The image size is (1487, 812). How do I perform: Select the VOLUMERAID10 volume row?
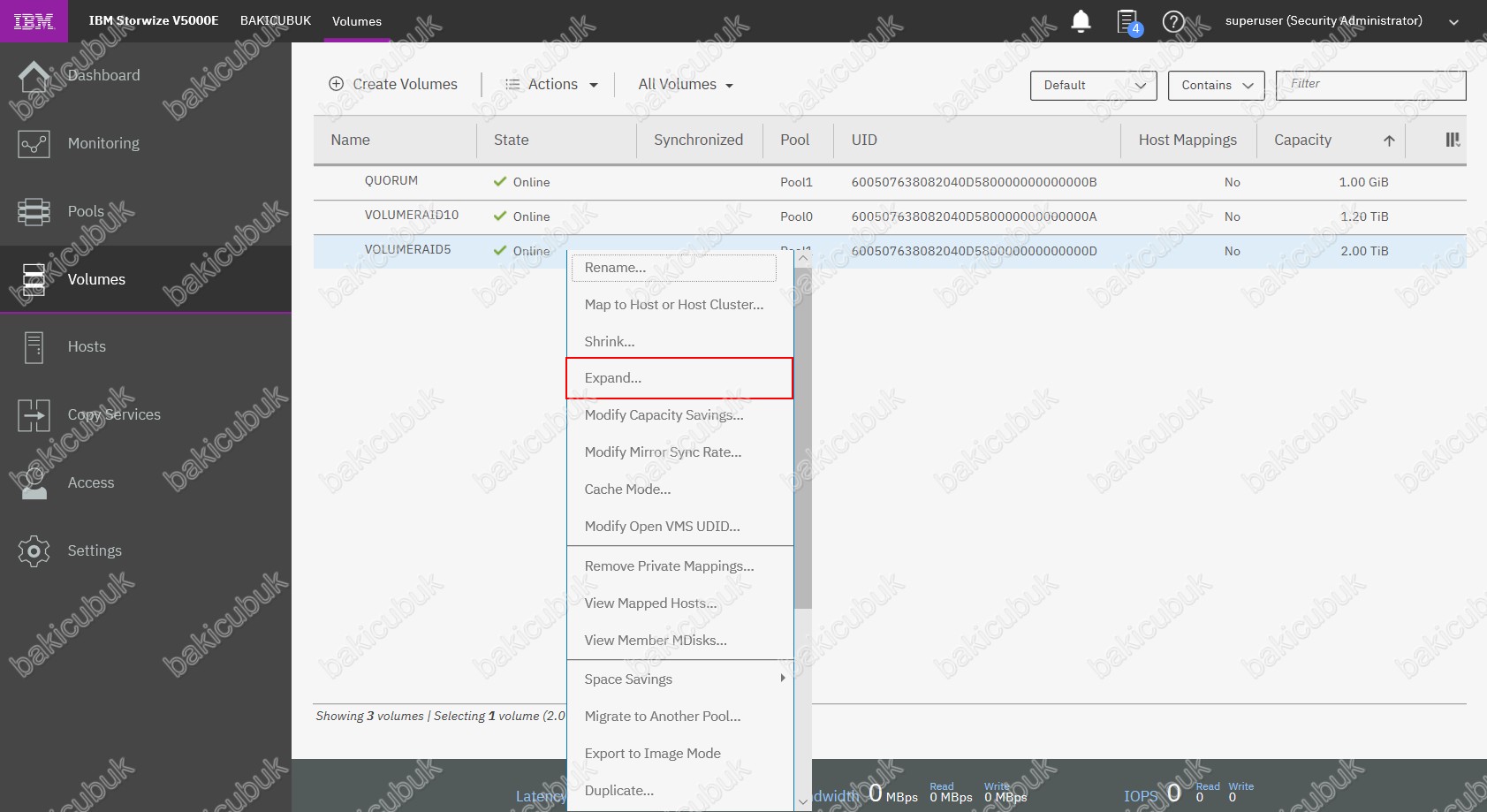(890, 216)
